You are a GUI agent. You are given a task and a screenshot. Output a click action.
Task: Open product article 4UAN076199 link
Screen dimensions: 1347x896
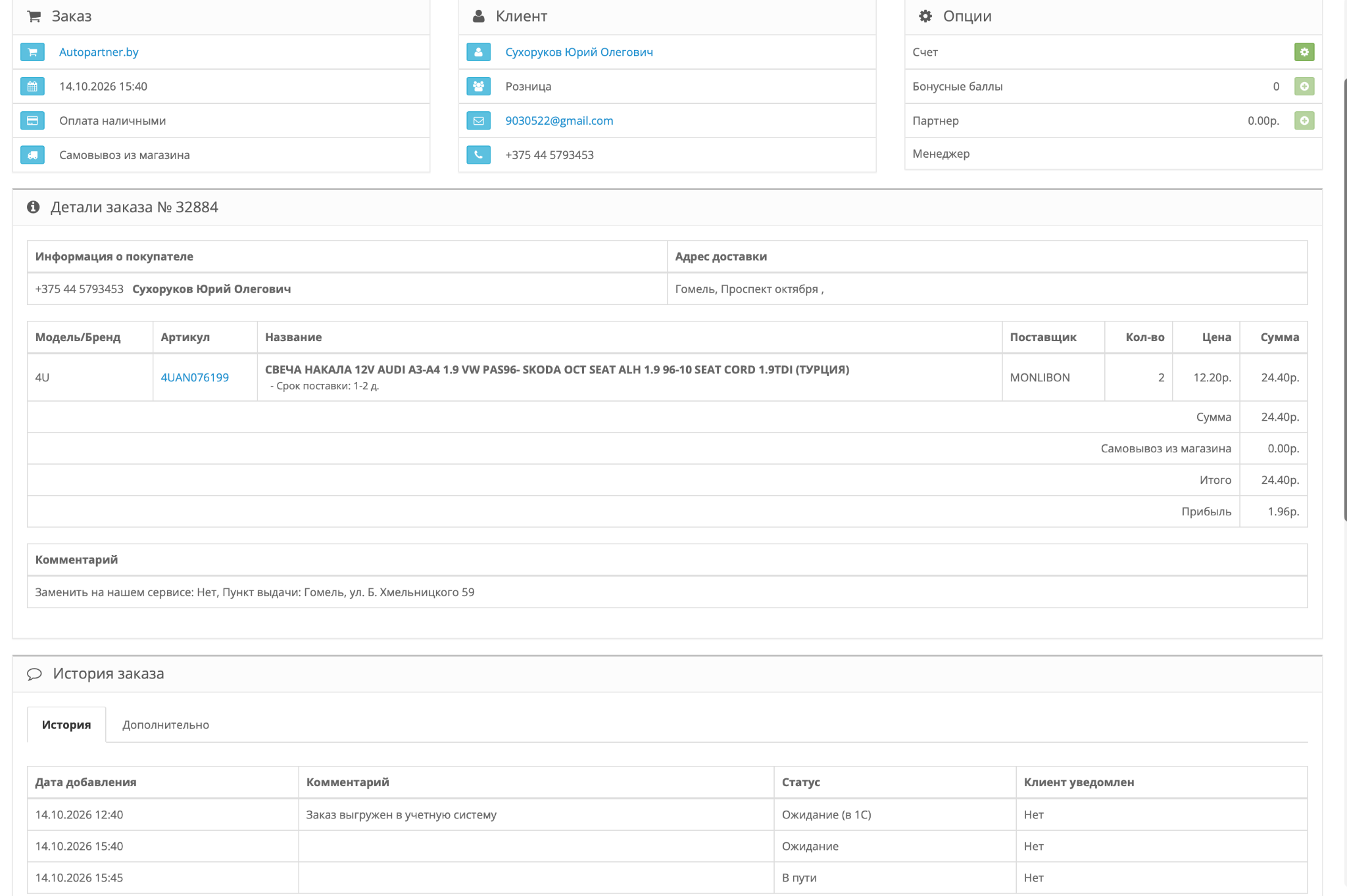(x=195, y=377)
